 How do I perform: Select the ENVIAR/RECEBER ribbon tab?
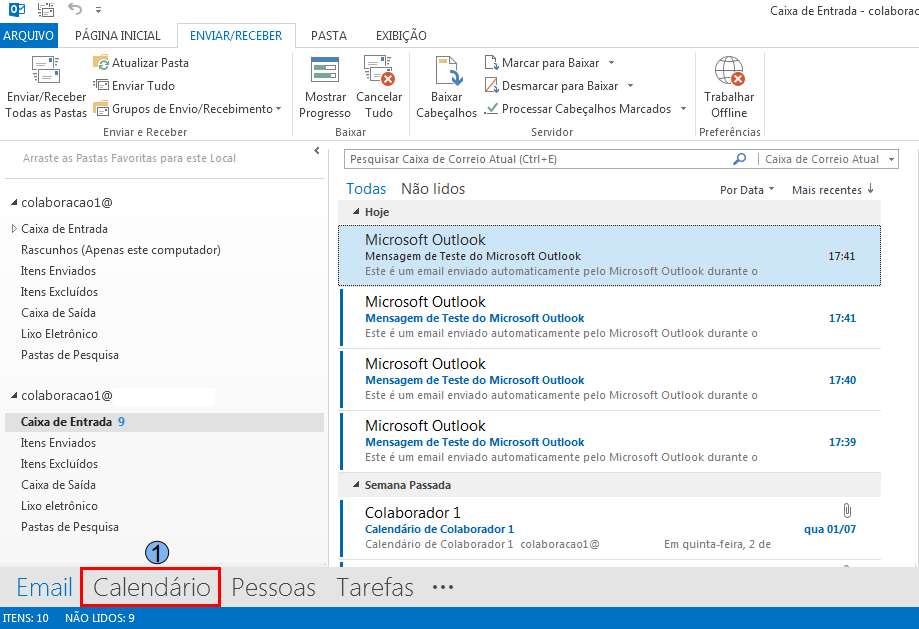(236, 36)
